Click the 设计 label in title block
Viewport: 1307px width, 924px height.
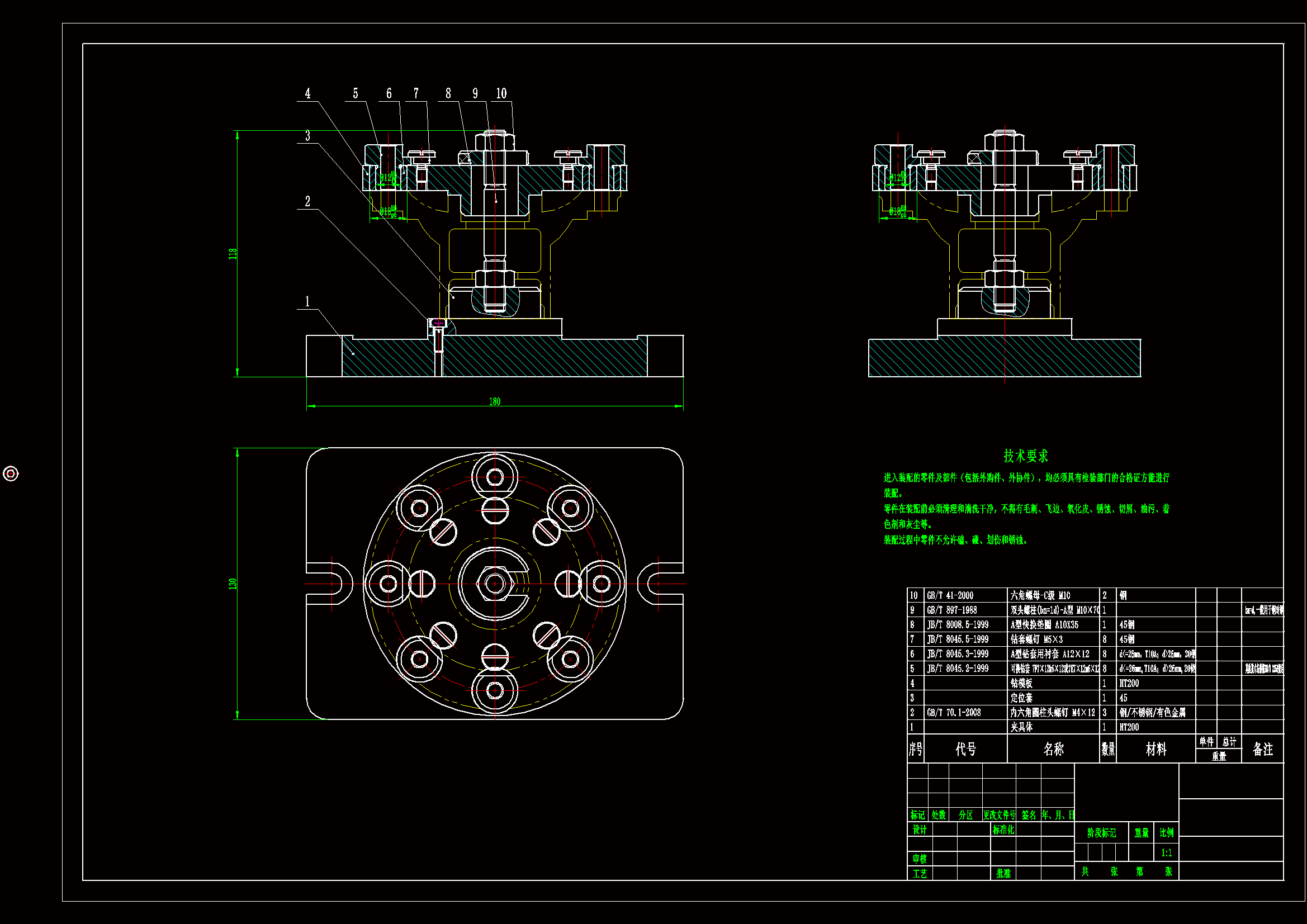pos(920,830)
